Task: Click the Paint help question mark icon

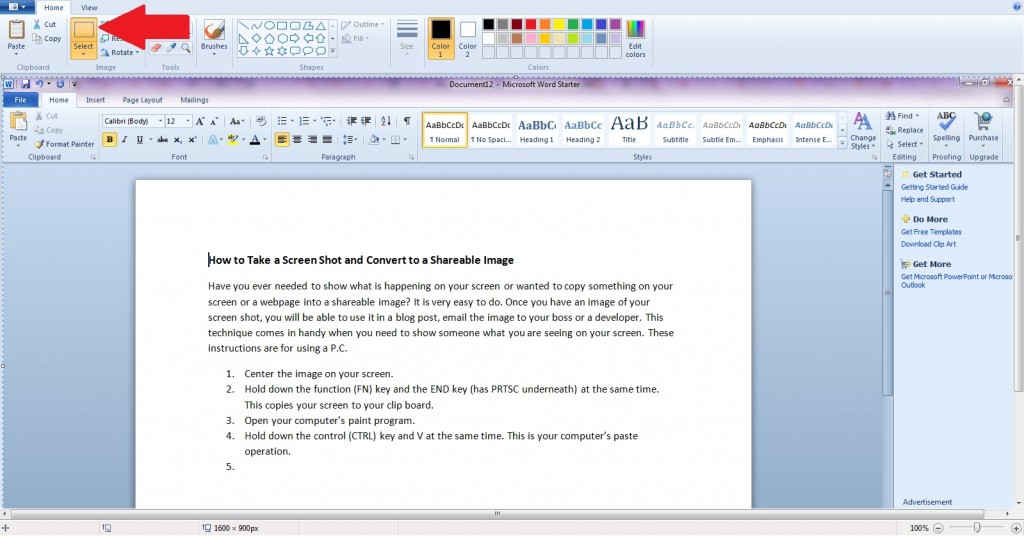Action: point(1016,7)
